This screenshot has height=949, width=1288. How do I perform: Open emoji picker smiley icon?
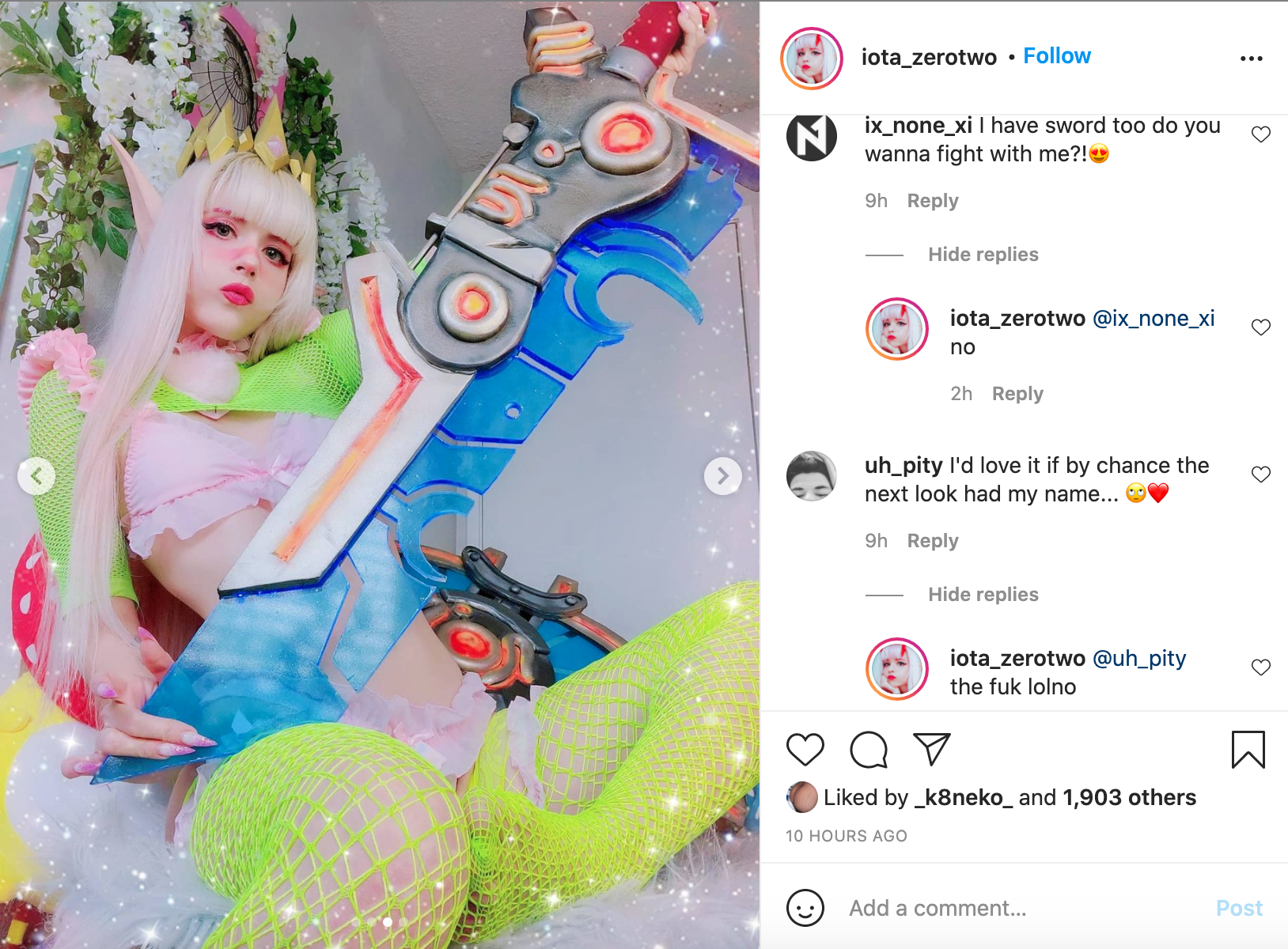(x=805, y=908)
